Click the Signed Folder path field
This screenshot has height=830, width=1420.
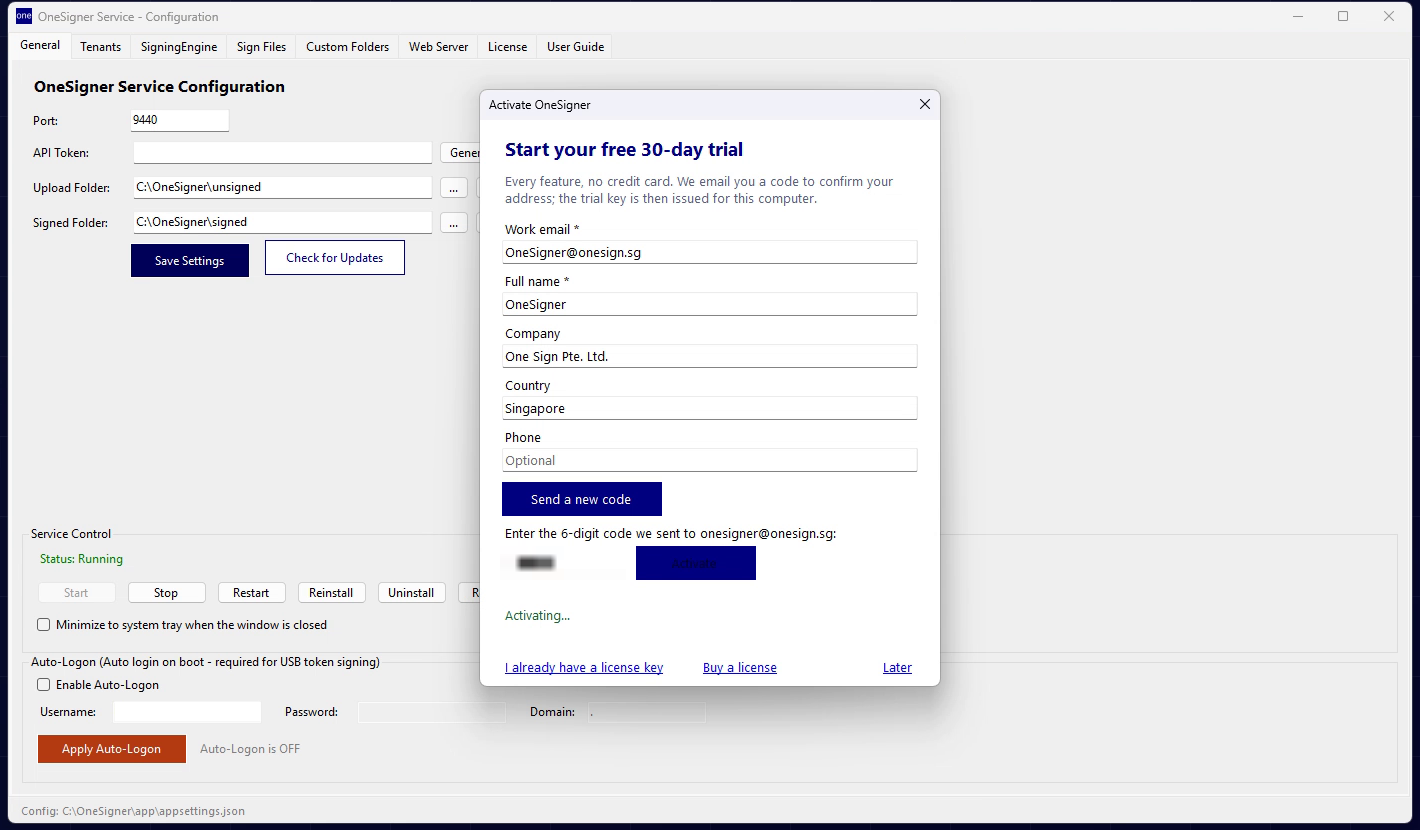pos(282,222)
